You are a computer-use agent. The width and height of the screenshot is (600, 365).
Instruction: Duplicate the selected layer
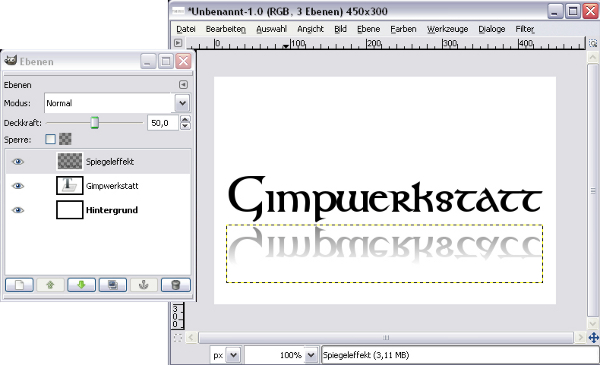[x=113, y=285]
